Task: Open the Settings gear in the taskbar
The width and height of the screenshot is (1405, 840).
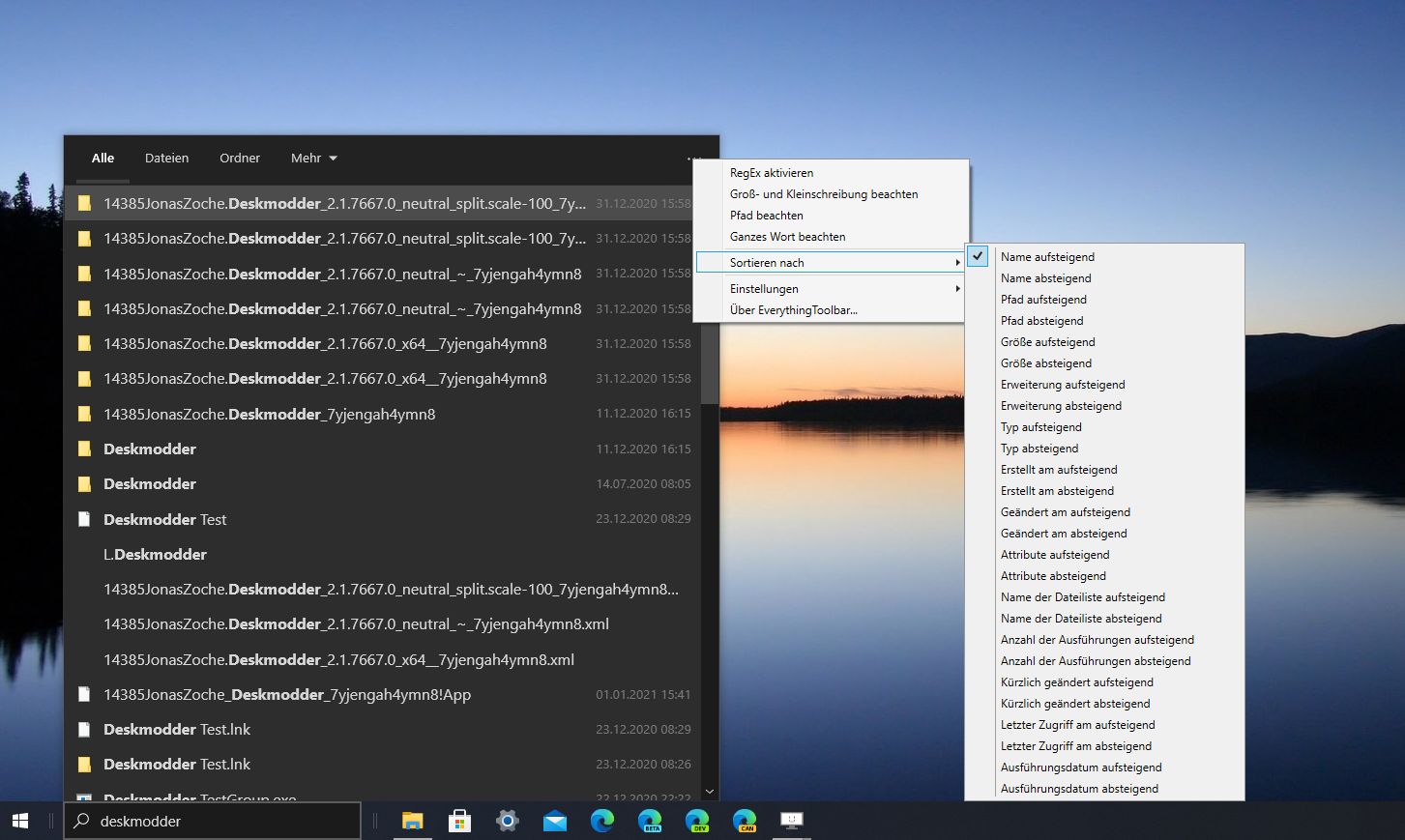Action: [x=508, y=821]
